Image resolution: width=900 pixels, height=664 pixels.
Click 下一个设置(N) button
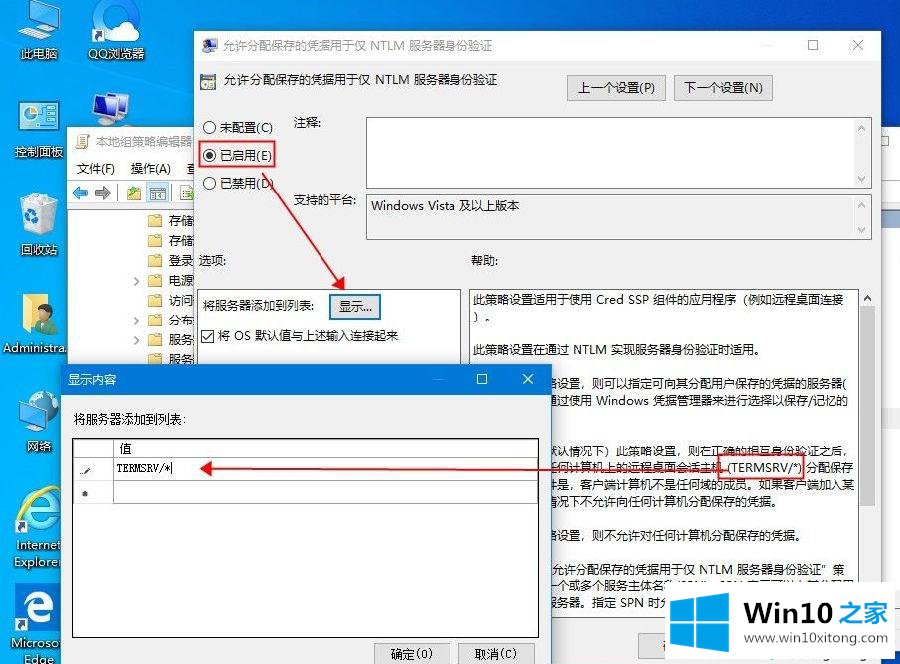723,88
